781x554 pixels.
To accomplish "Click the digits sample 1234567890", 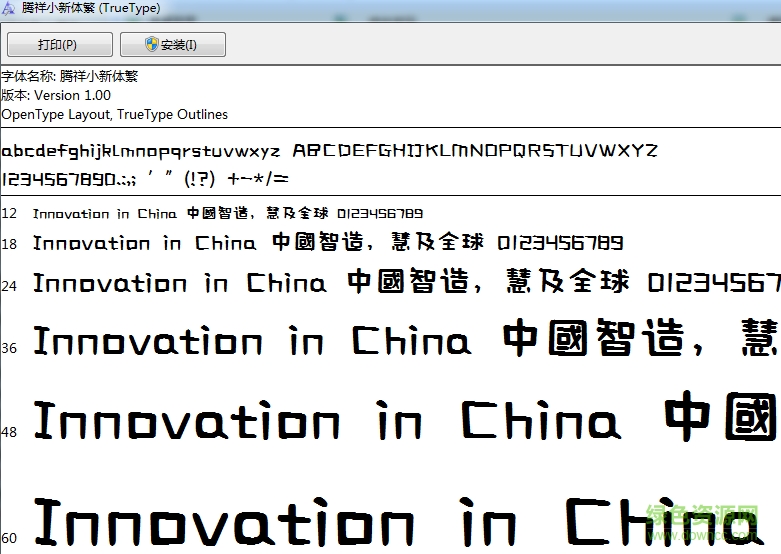I will 58,179.
